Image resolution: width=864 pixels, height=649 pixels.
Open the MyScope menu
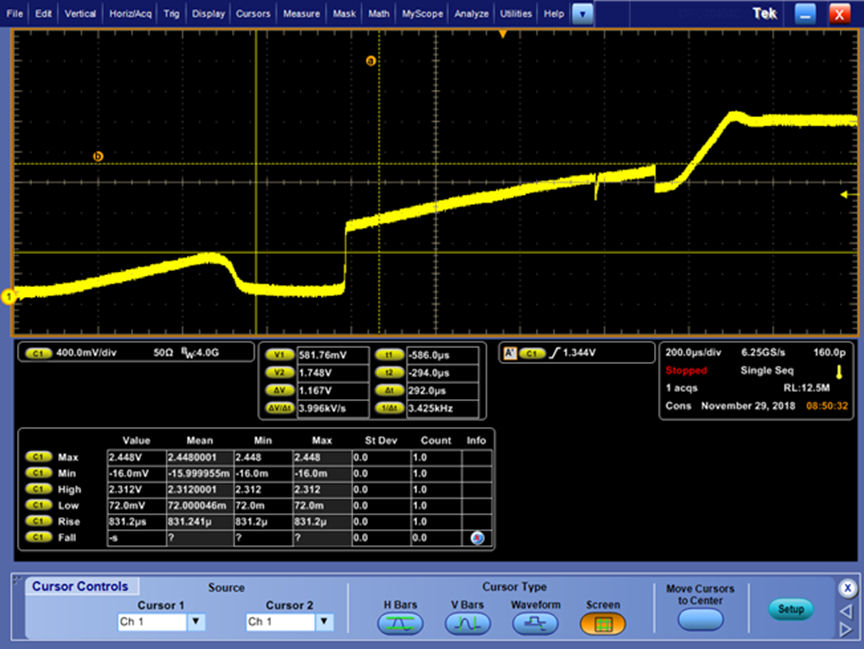point(422,14)
